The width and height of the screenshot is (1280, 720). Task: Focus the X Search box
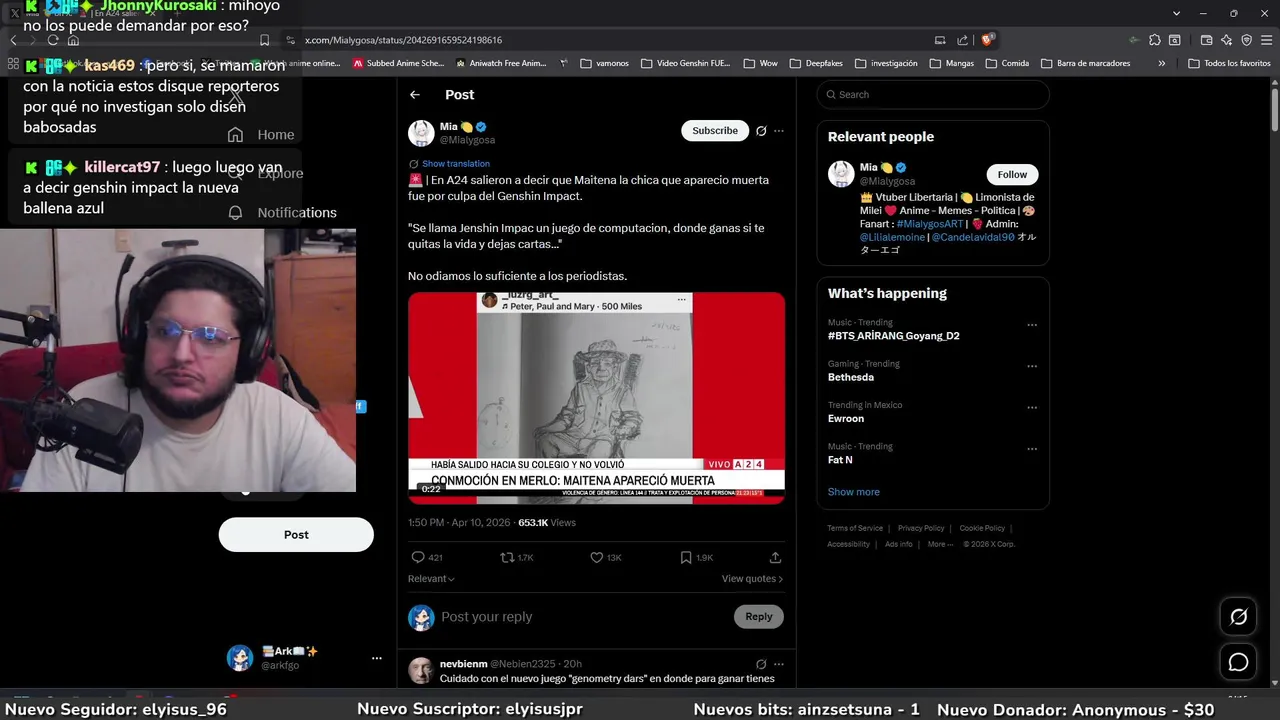tap(933, 95)
